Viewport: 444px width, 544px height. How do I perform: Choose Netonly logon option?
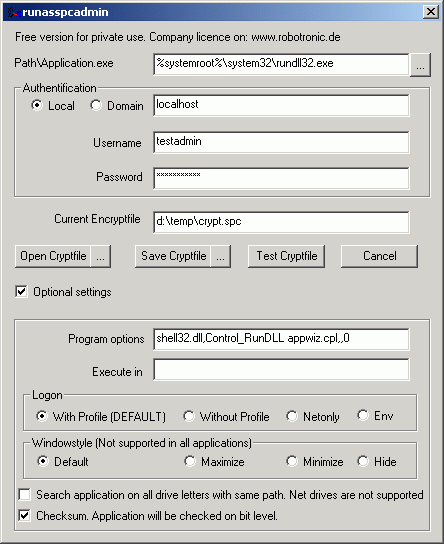tap(292, 416)
